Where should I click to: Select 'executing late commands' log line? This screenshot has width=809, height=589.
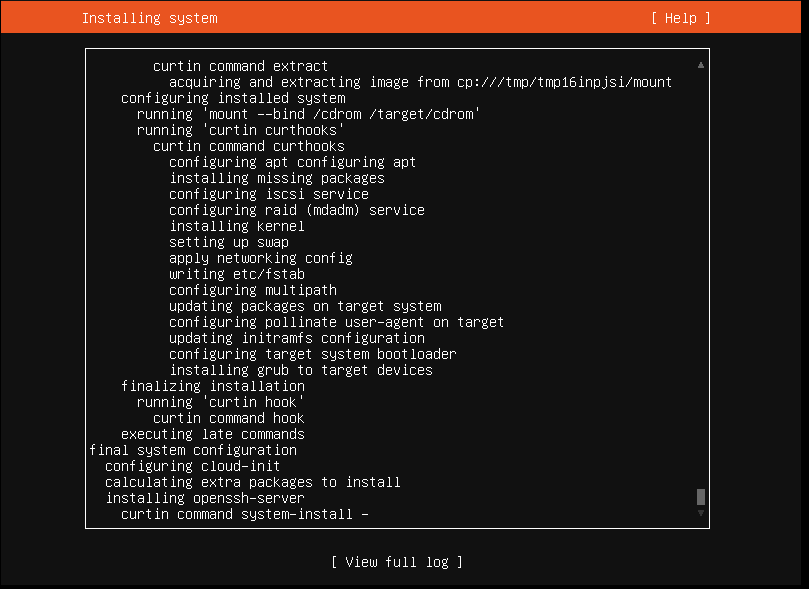pyautogui.click(x=213, y=434)
